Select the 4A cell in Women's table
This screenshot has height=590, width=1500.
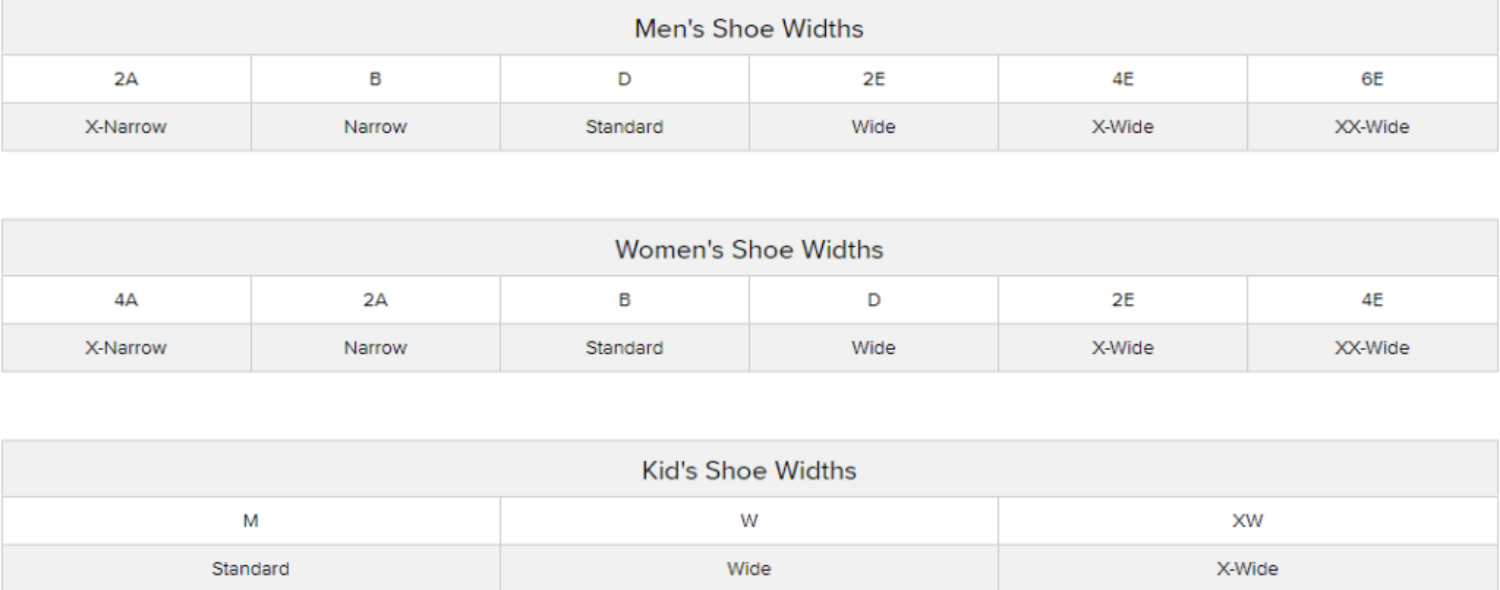(x=126, y=300)
